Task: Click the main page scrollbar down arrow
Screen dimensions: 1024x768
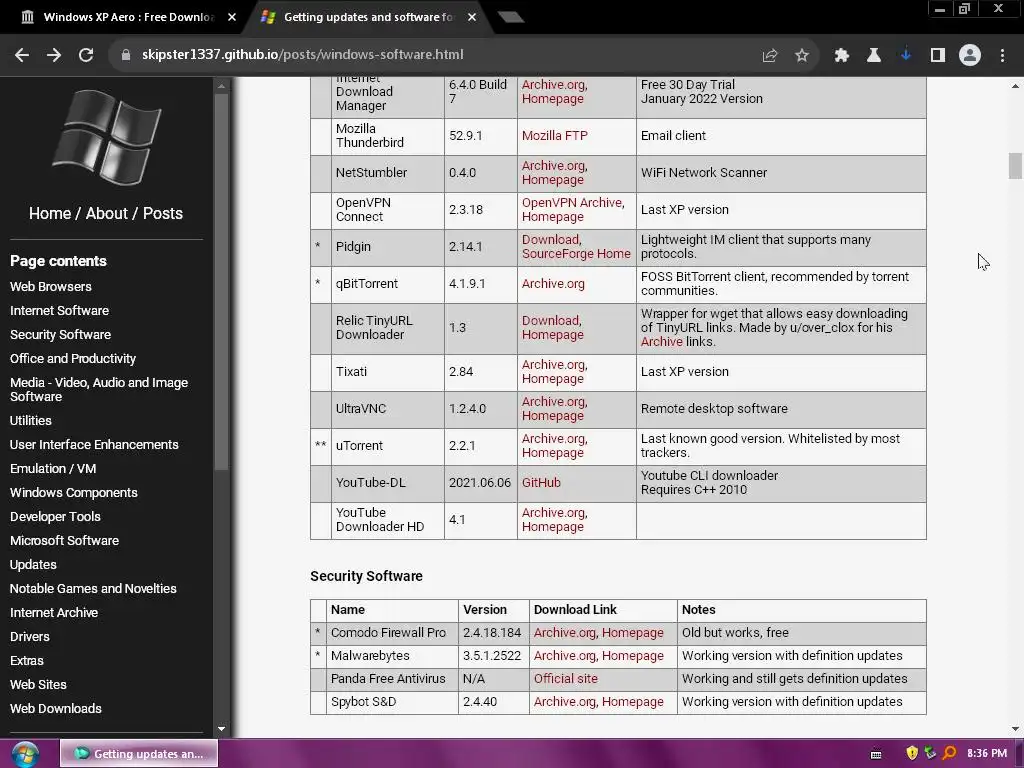Action: click(x=1015, y=729)
